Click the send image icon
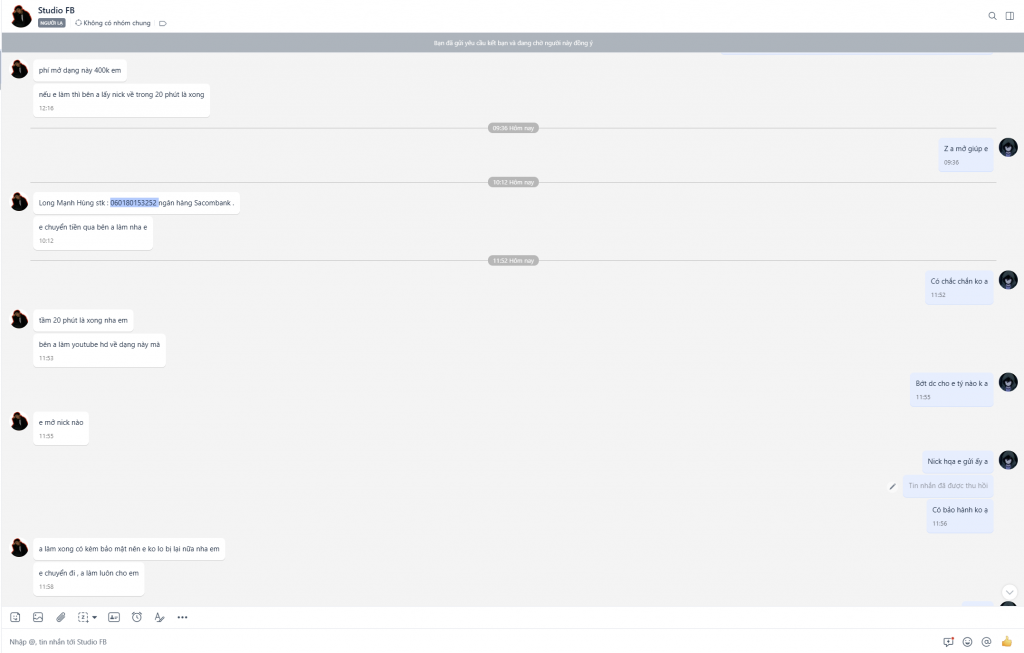The image size is (1024, 653). pyautogui.click(x=38, y=617)
